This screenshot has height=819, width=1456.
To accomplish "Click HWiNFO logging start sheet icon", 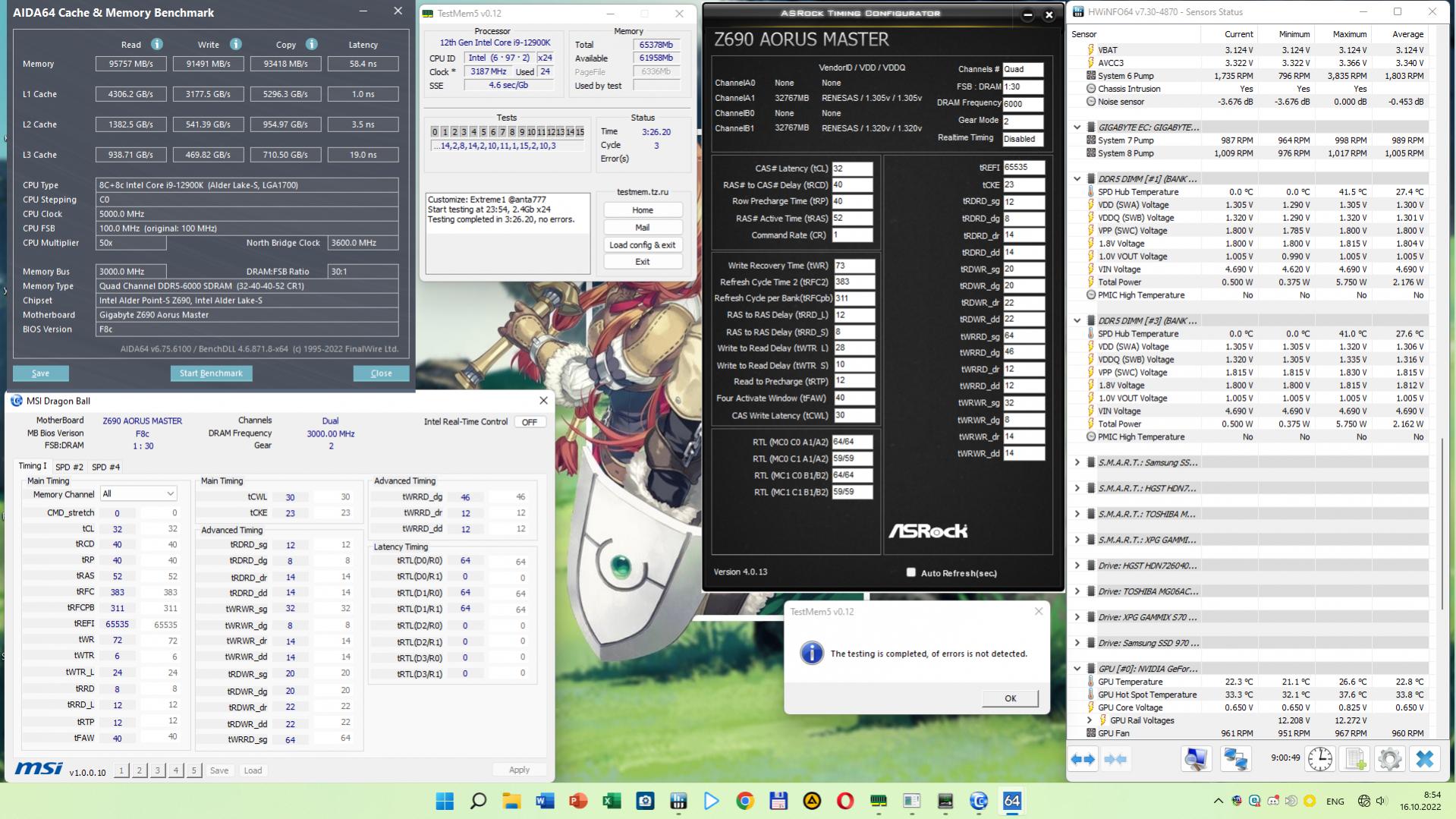I will 1354,759.
